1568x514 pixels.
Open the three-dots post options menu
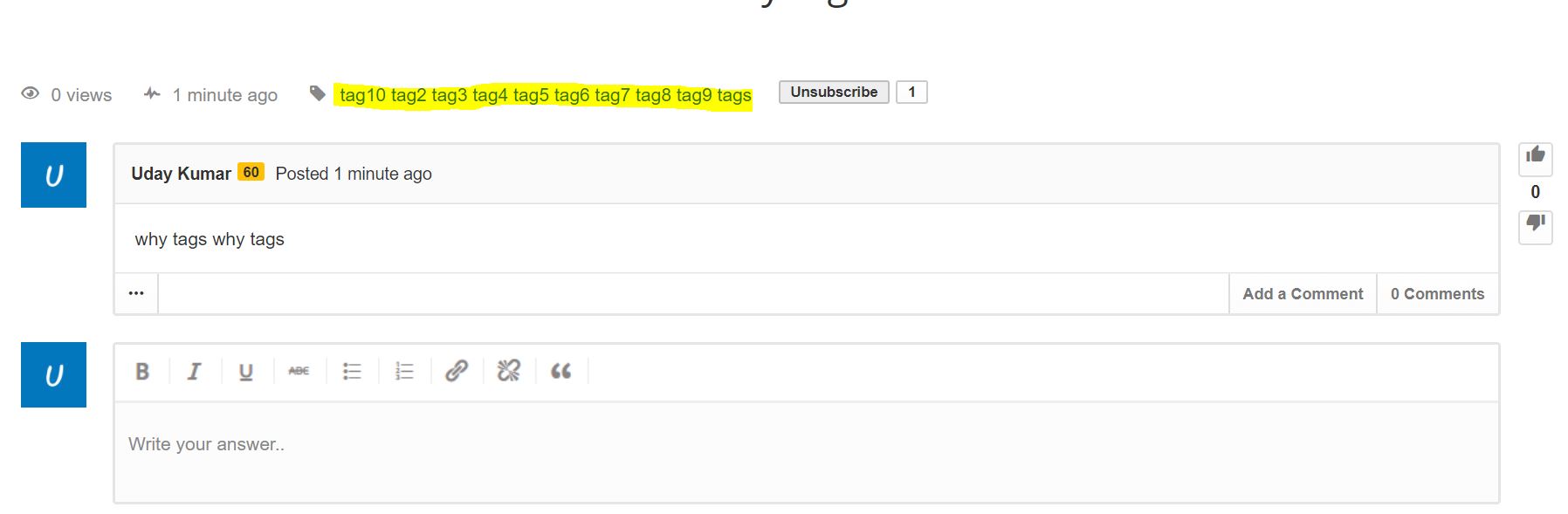tap(136, 293)
